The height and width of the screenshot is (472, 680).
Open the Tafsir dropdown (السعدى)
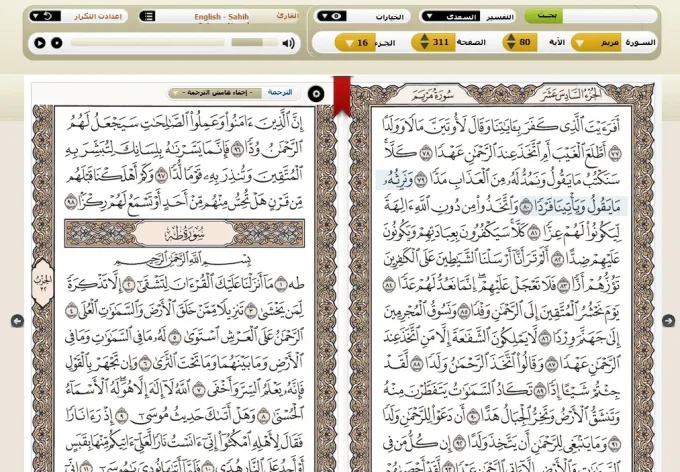pyautogui.click(x=449, y=16)
